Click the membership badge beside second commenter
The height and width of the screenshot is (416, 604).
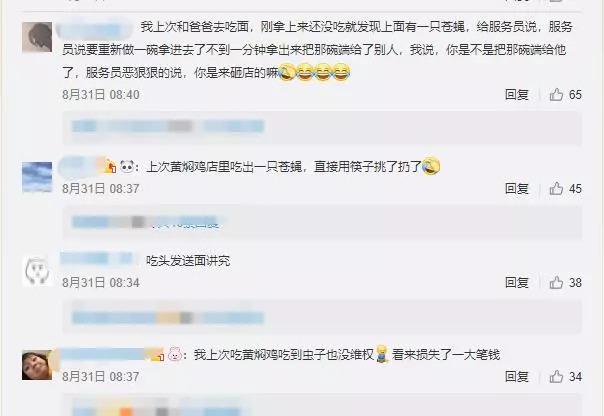tap(110, 166)
